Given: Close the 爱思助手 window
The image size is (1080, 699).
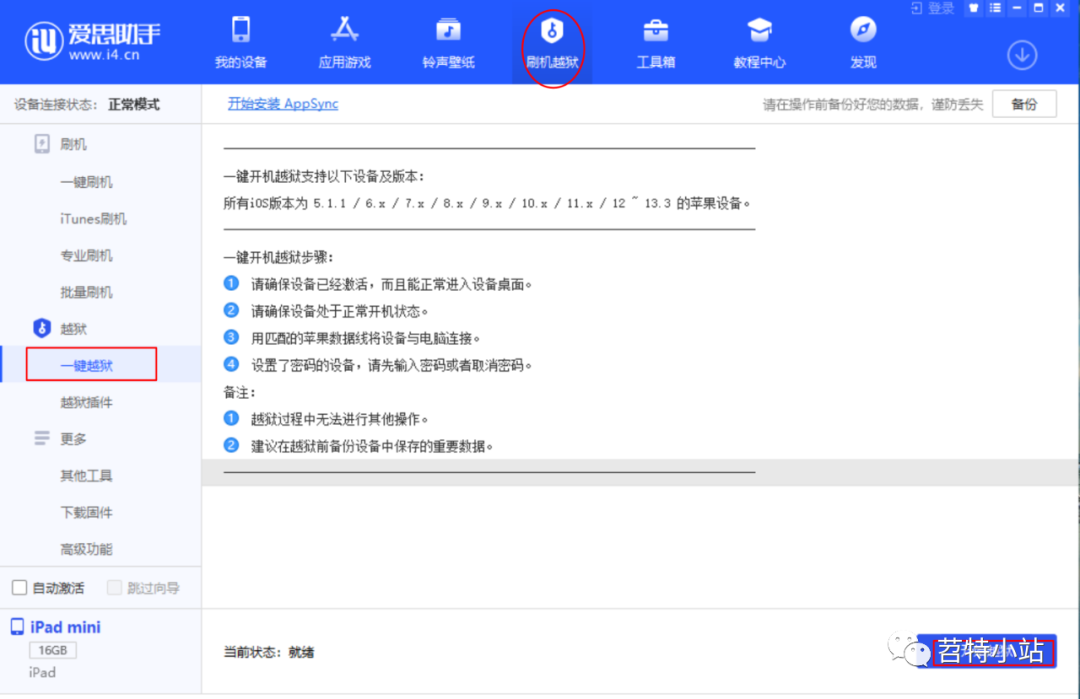Looking at the screenshot, I should (1061, 8).
